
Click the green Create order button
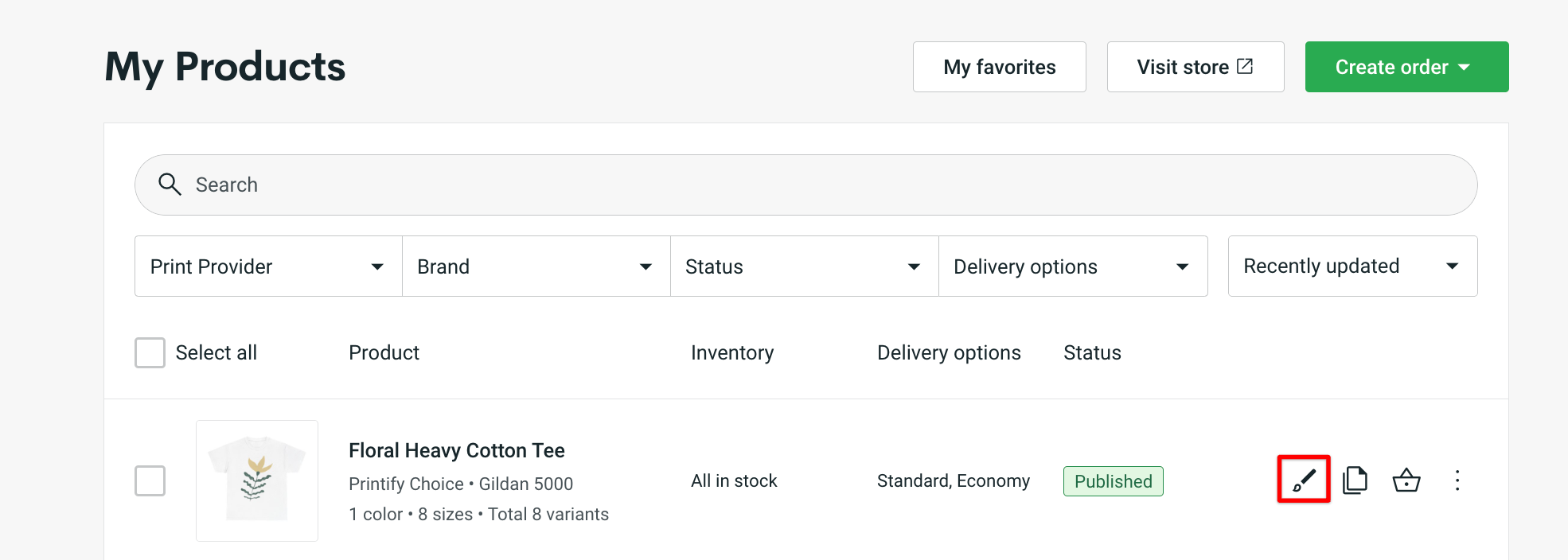click(1393, 67)
